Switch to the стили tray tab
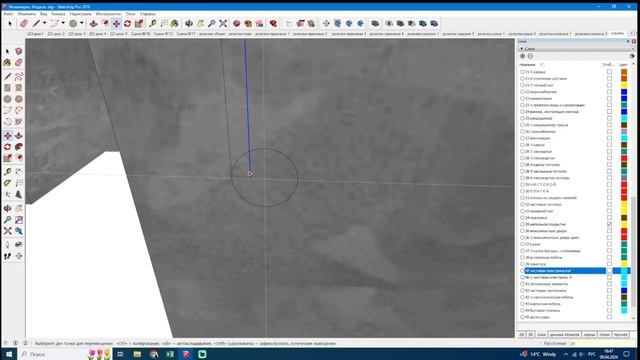The image size is (640, 360). [604, 335]
